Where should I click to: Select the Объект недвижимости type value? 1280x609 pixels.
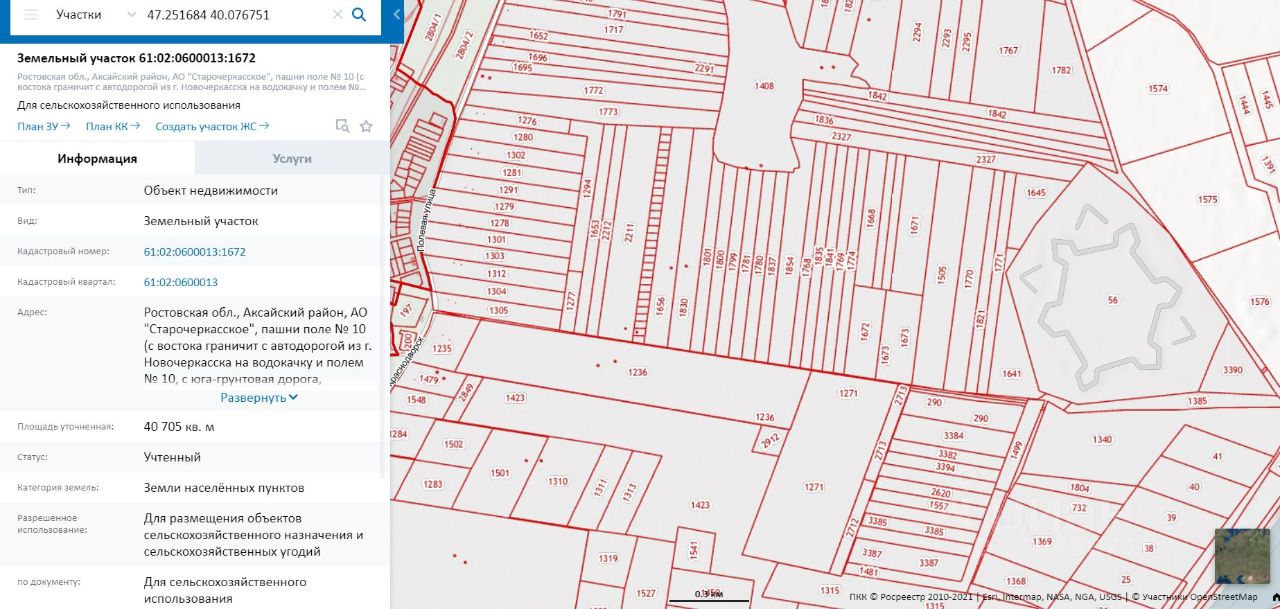coord(211,190)
